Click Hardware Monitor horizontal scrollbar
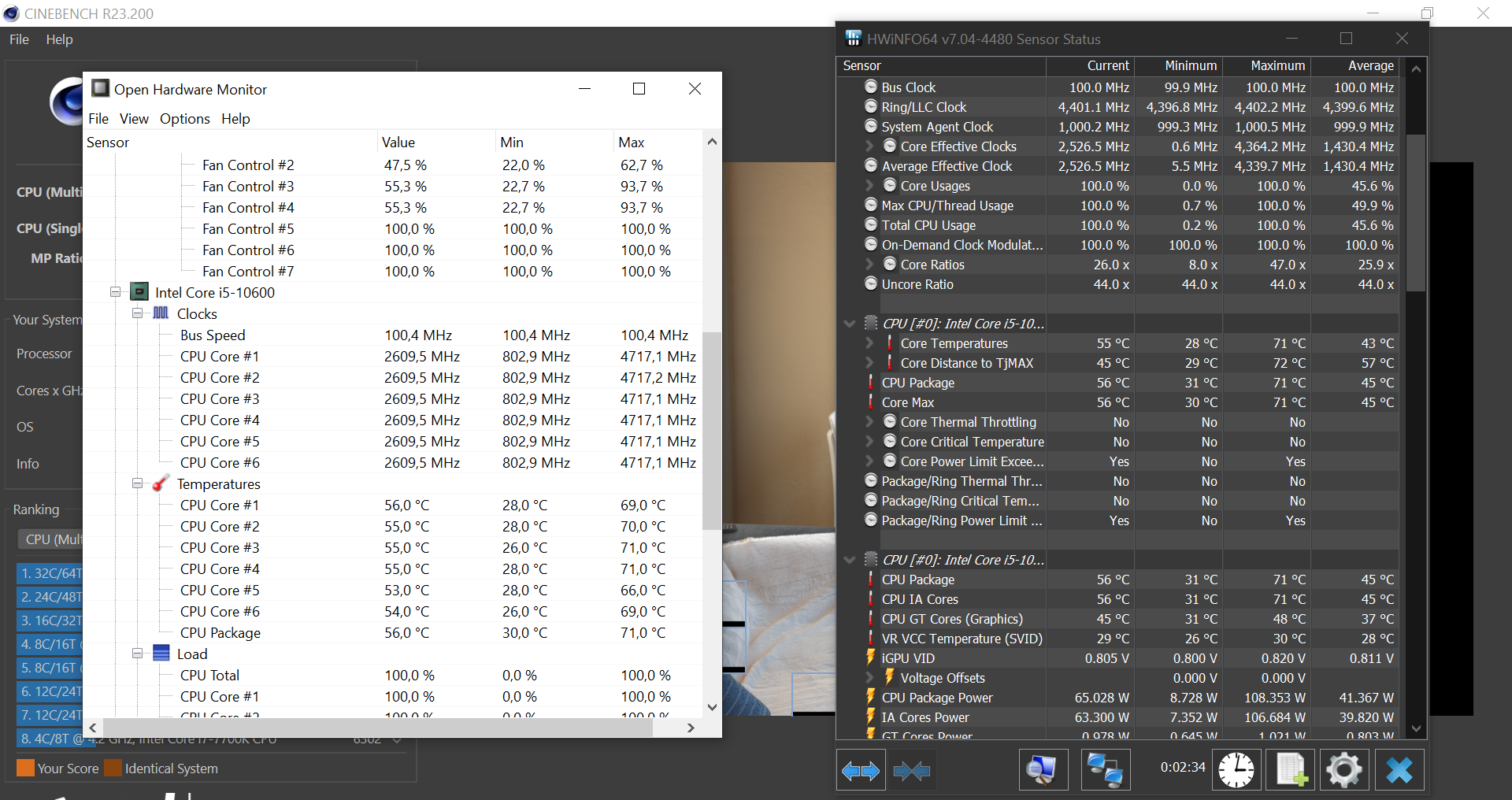This screenshot has width=1512, height=800. coord(377,728)
